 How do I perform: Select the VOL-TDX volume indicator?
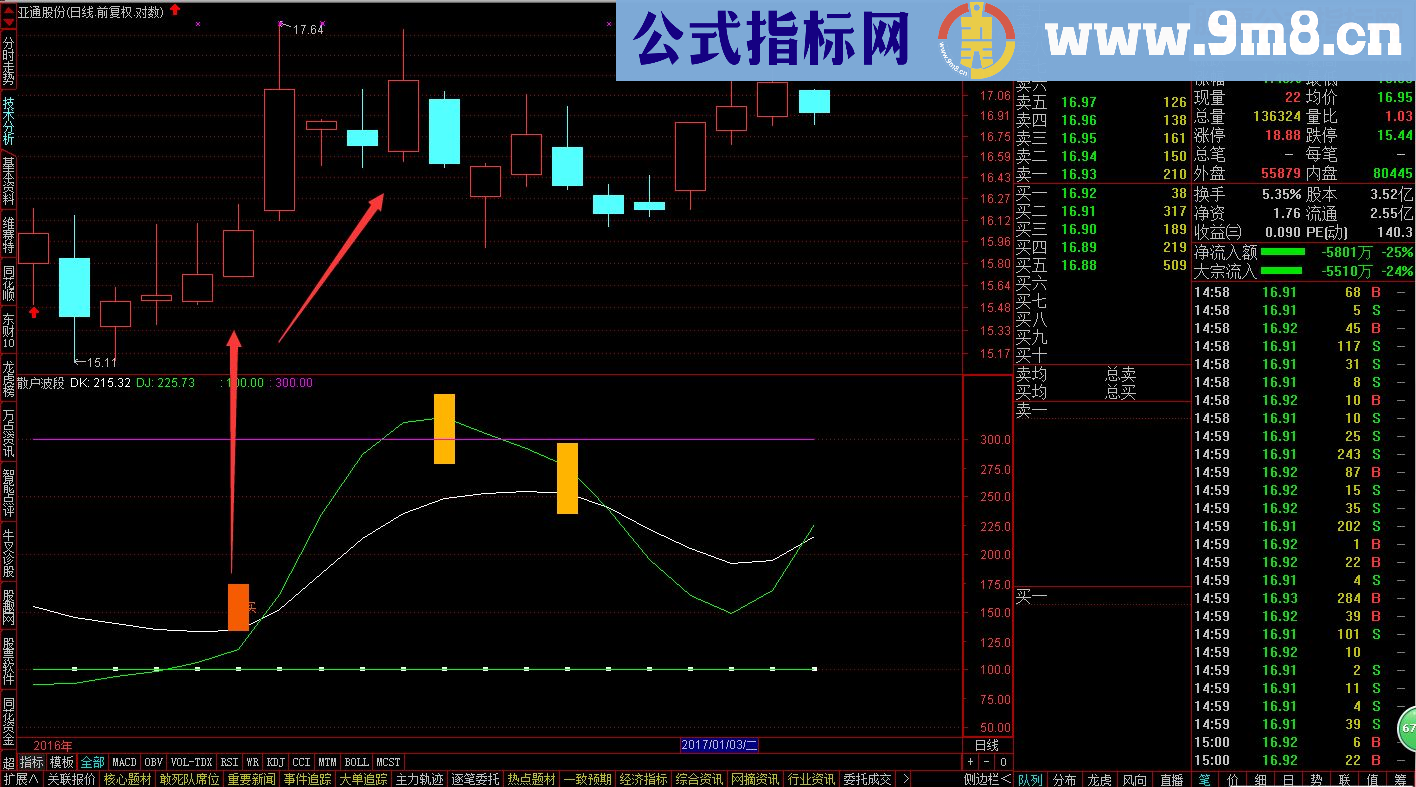tap(190, 761)
